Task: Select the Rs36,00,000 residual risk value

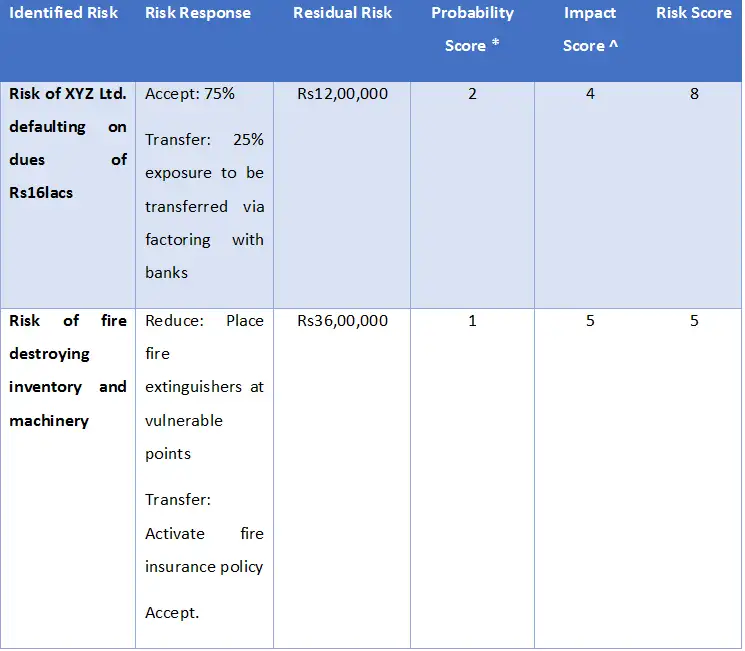Action: click(342, 321)
